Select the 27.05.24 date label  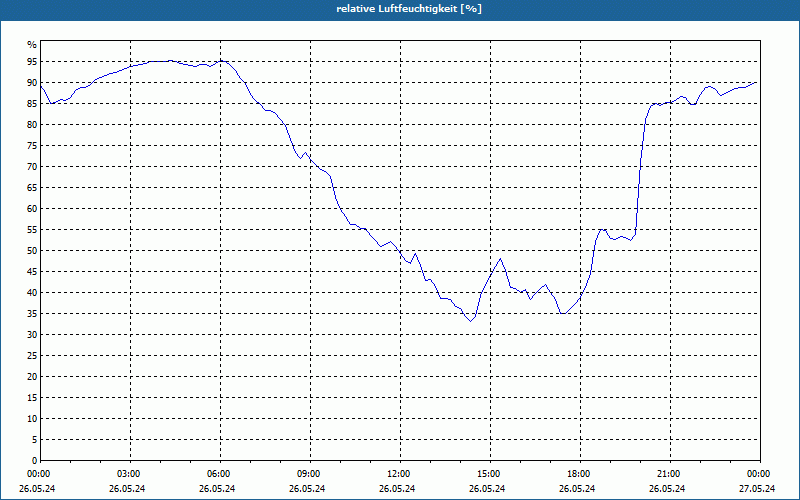tap(757, 489)
